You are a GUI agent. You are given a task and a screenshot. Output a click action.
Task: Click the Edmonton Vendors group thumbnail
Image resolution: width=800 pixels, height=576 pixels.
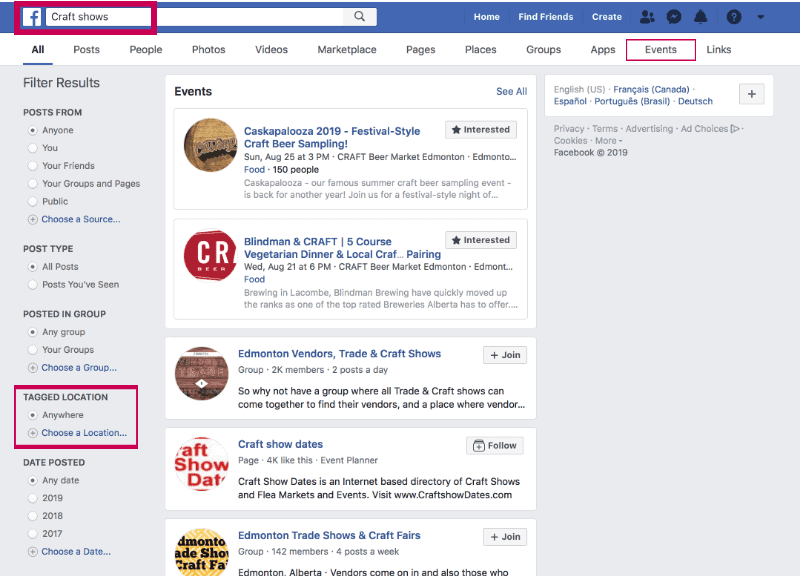pyautogui.click(x=202, y=373)
